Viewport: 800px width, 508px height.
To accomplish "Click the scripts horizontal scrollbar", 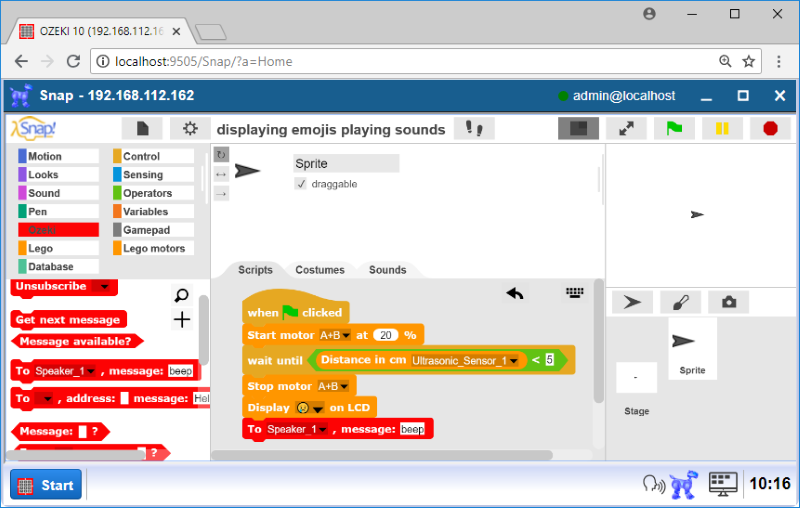I will coord(382,454).
